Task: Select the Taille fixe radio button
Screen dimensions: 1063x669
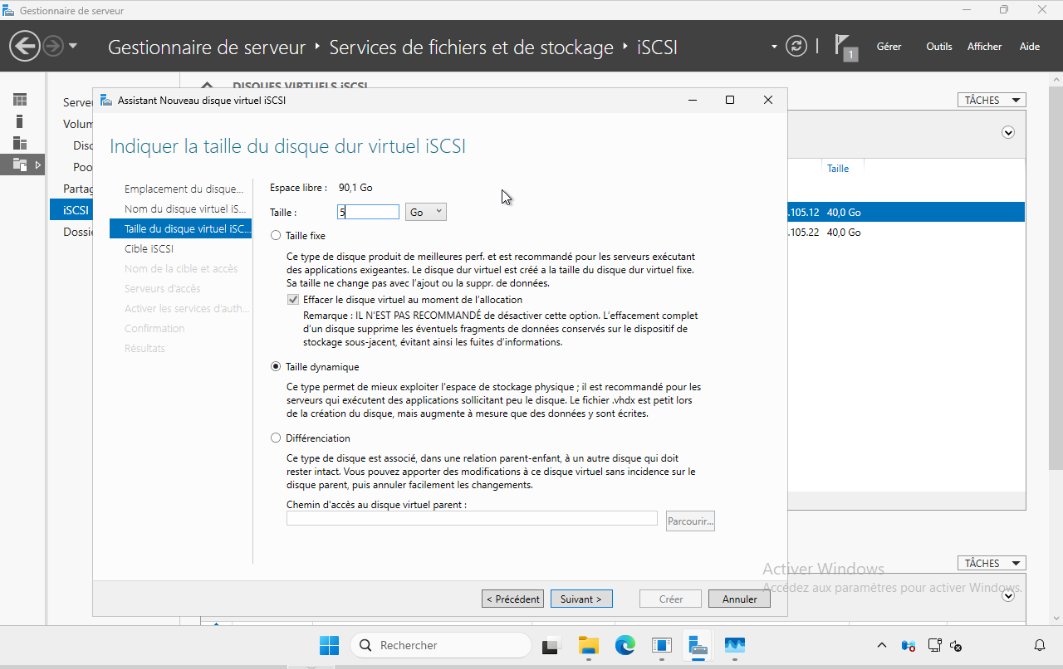Action: tap(276, 235)
